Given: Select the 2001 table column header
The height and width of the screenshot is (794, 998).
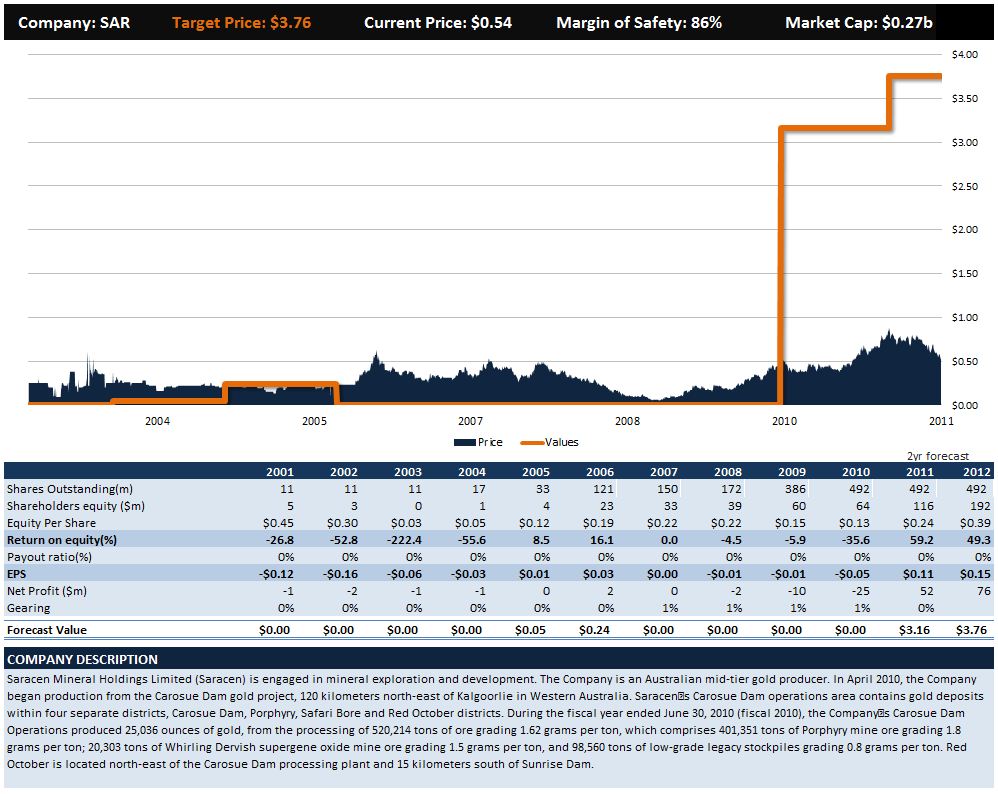Looking at the screenshot, I should point(280,472).
